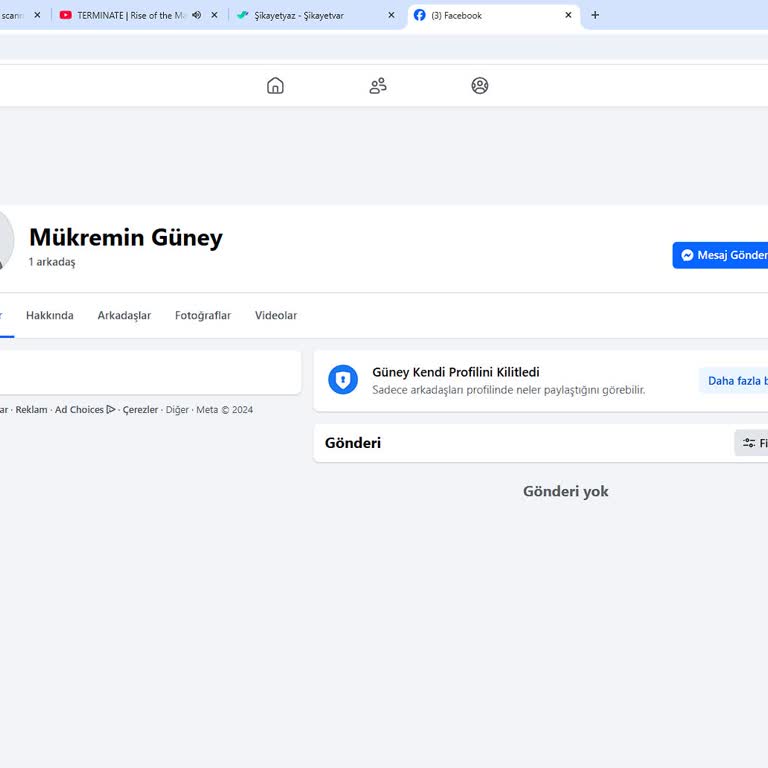
Task: Close the Şikayetyaz - Şikayetvar tab
Action: (391, 15)
